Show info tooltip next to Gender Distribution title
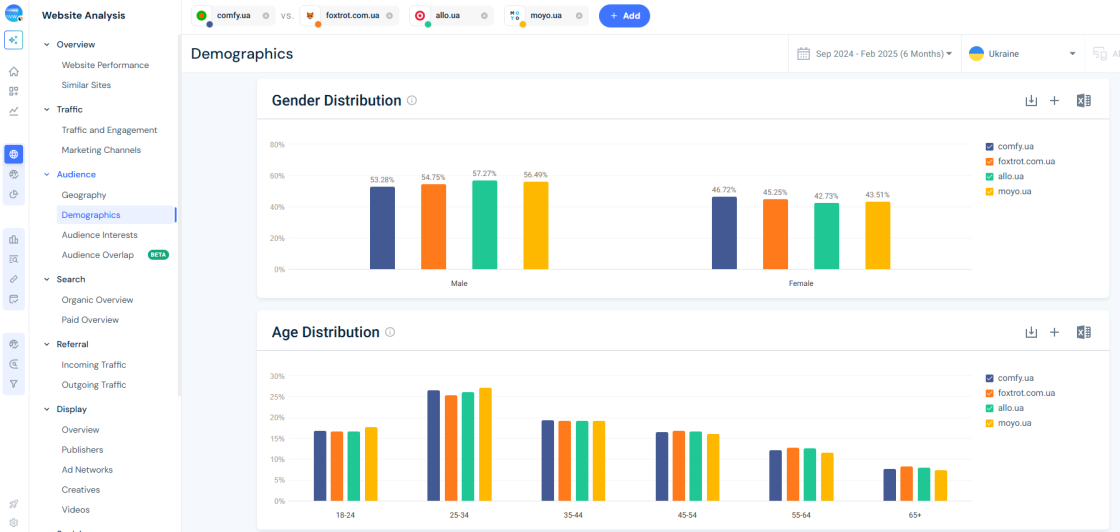This screenshot has width=1120, height=532. click(x=412, y=101)
